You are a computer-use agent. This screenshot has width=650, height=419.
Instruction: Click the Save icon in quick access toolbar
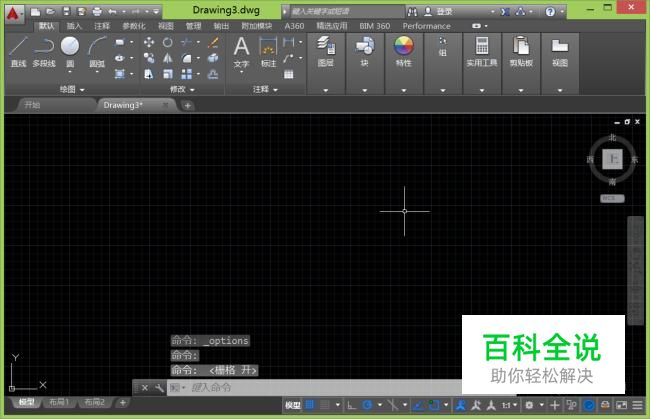(x=66, y=12)
